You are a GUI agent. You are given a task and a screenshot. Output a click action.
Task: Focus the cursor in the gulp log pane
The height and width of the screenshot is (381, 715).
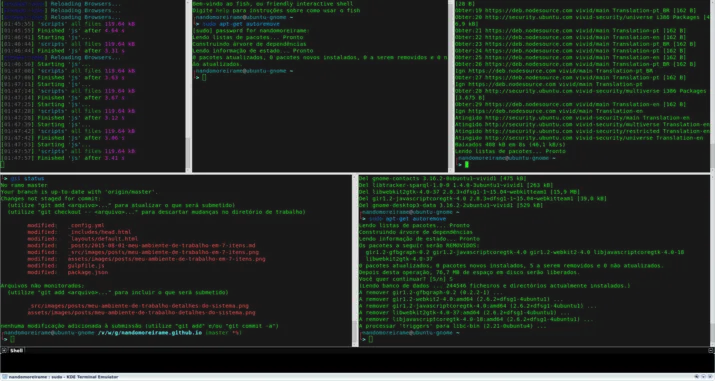tap(2, 165)
